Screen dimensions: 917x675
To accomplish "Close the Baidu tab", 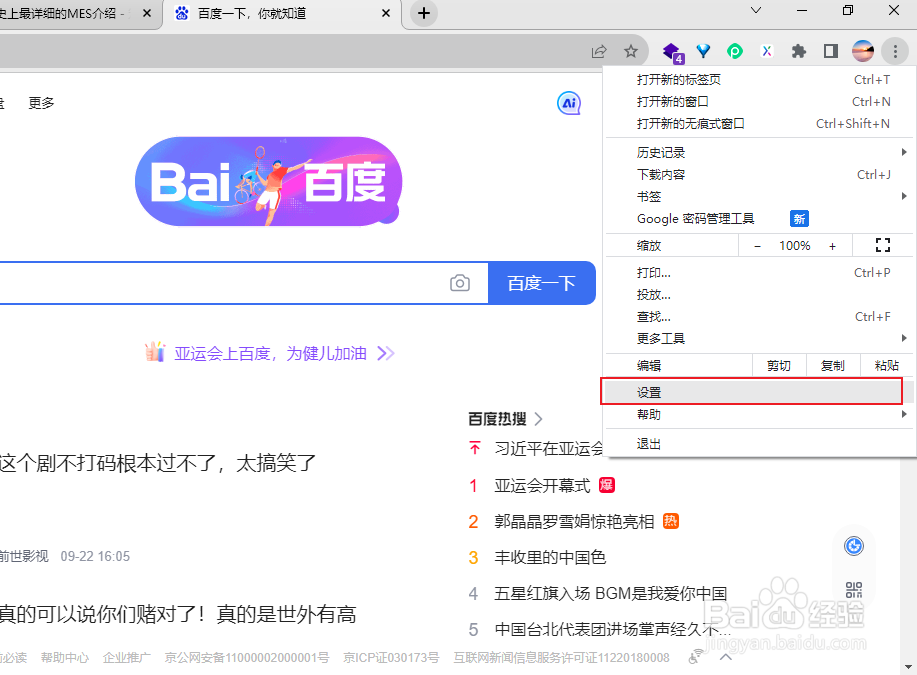I will (x=386, y=13).
